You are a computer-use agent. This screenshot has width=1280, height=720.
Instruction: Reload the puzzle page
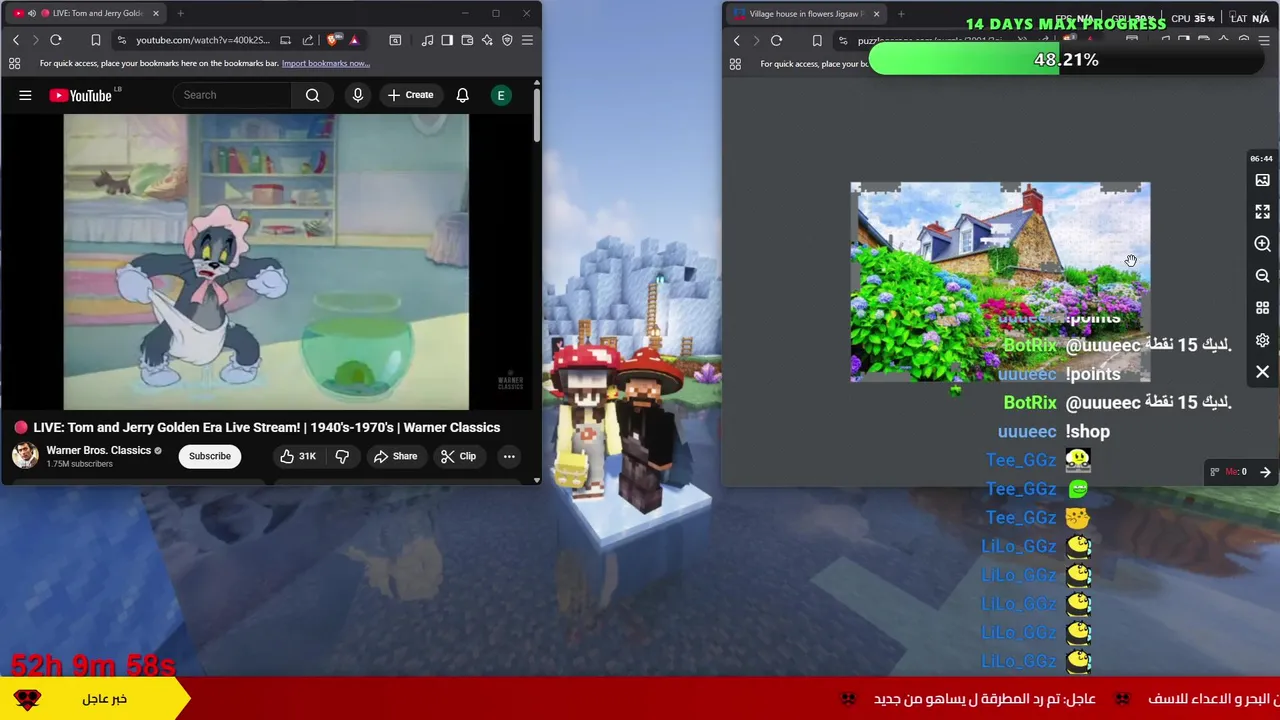click(776, 40)
